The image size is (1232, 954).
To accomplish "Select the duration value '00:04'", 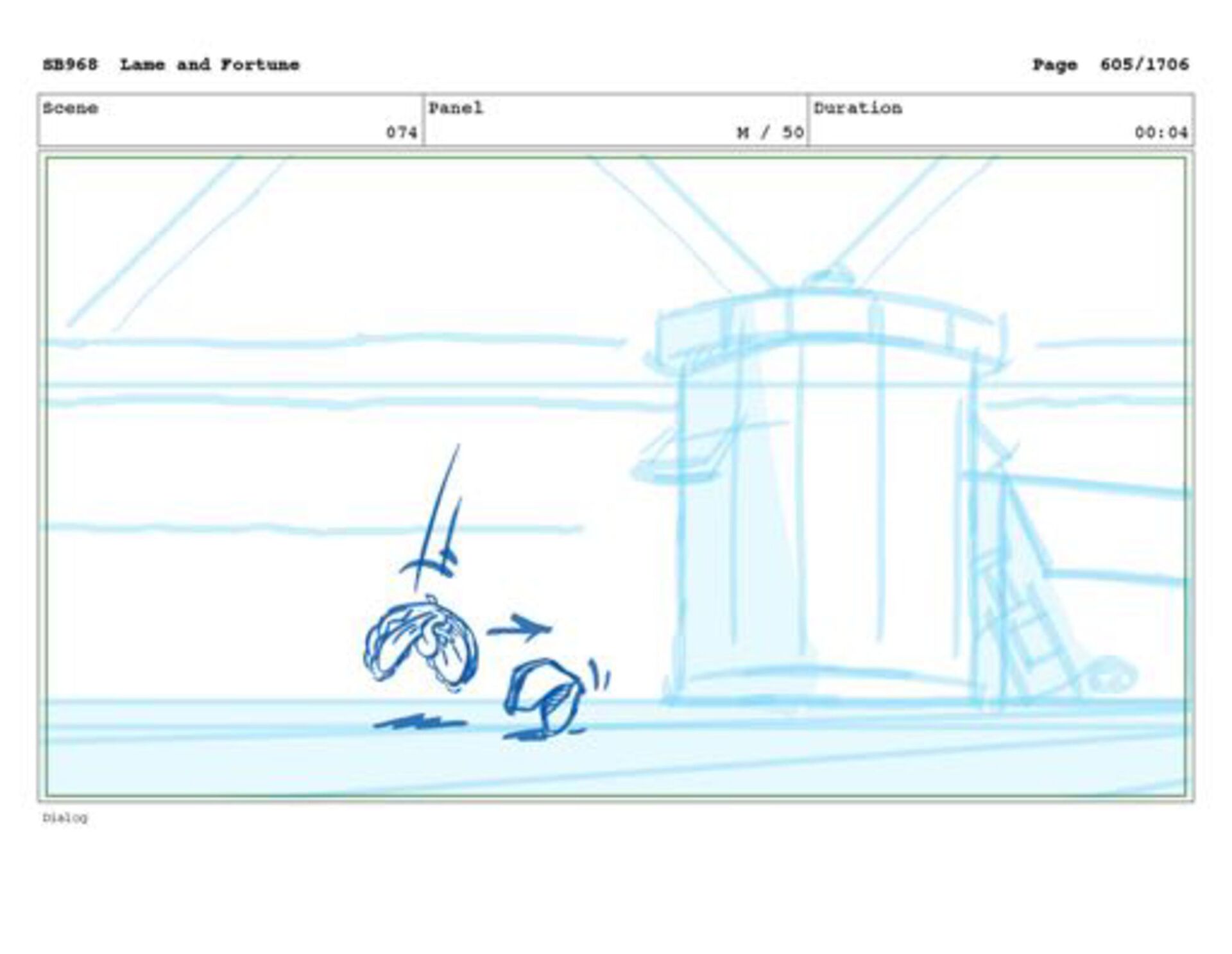I will [x=1161, y=132].
